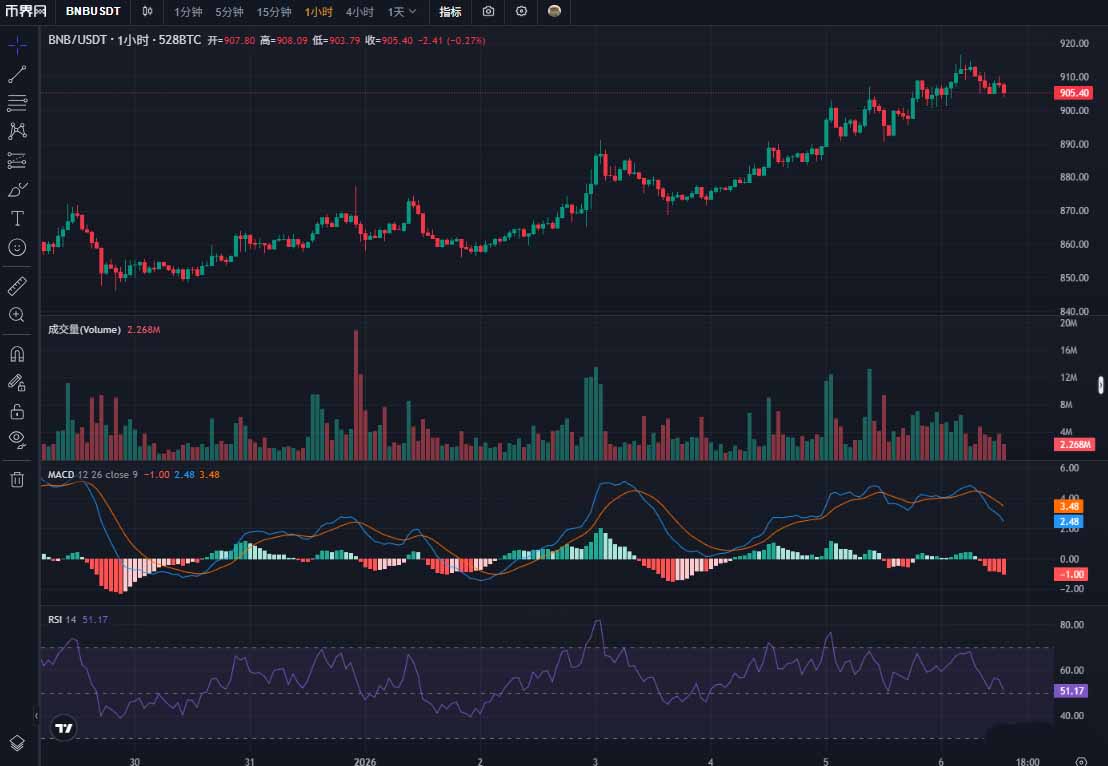Viewport: 1108px width, 766px height.
Task: Select the brush drawing tool
Action: click(16, 189)
